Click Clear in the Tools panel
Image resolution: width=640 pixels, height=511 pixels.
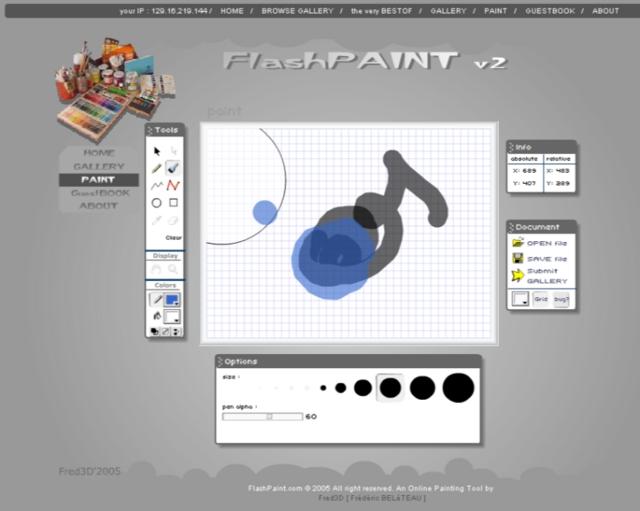tap(173, 238)
